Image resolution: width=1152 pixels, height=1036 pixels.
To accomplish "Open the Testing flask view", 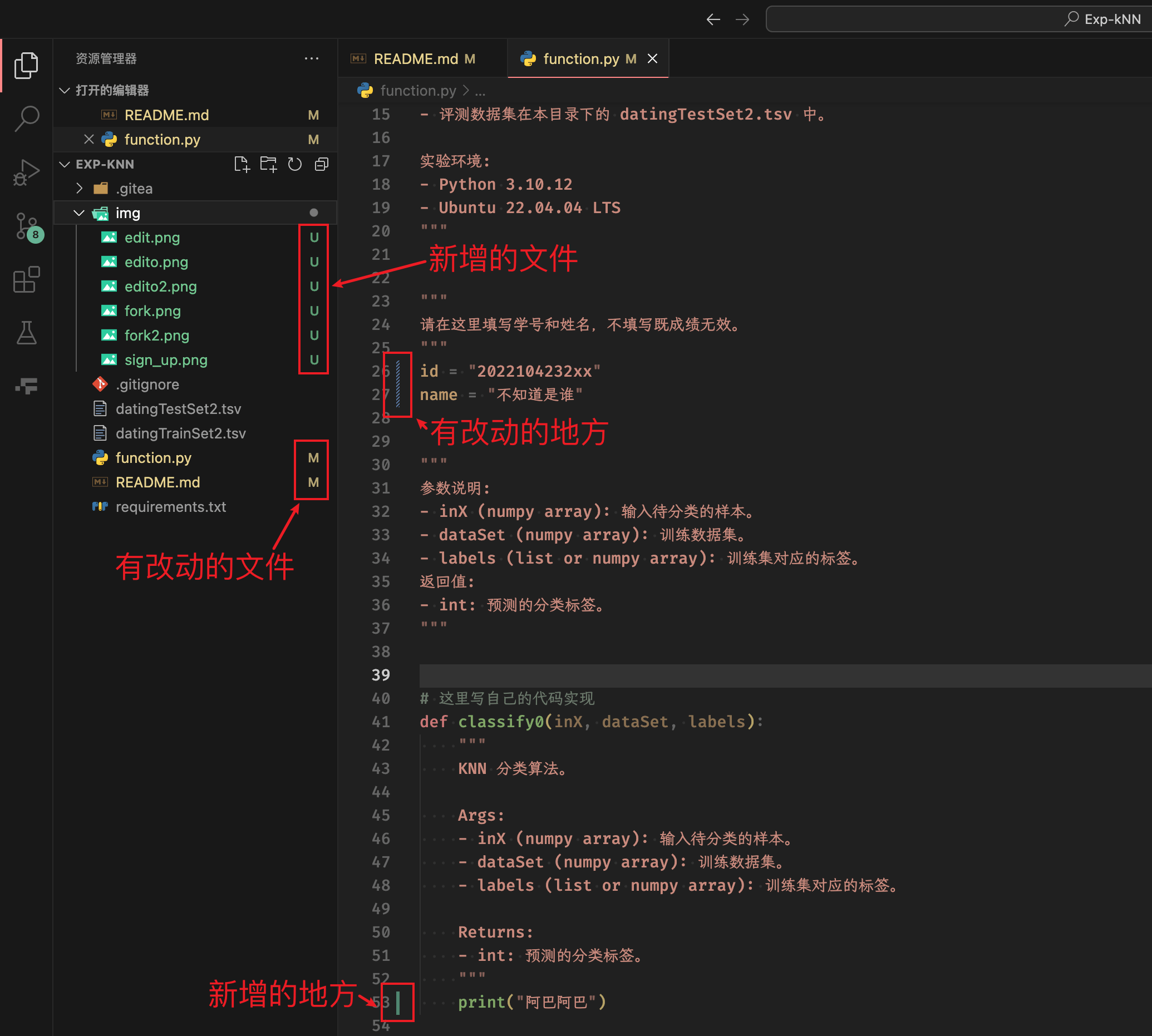I will click(x=26, y=332).
